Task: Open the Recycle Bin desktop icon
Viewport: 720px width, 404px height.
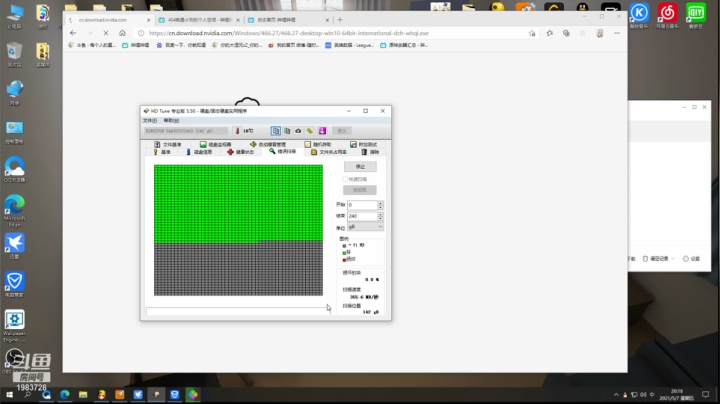Action: 14,55
